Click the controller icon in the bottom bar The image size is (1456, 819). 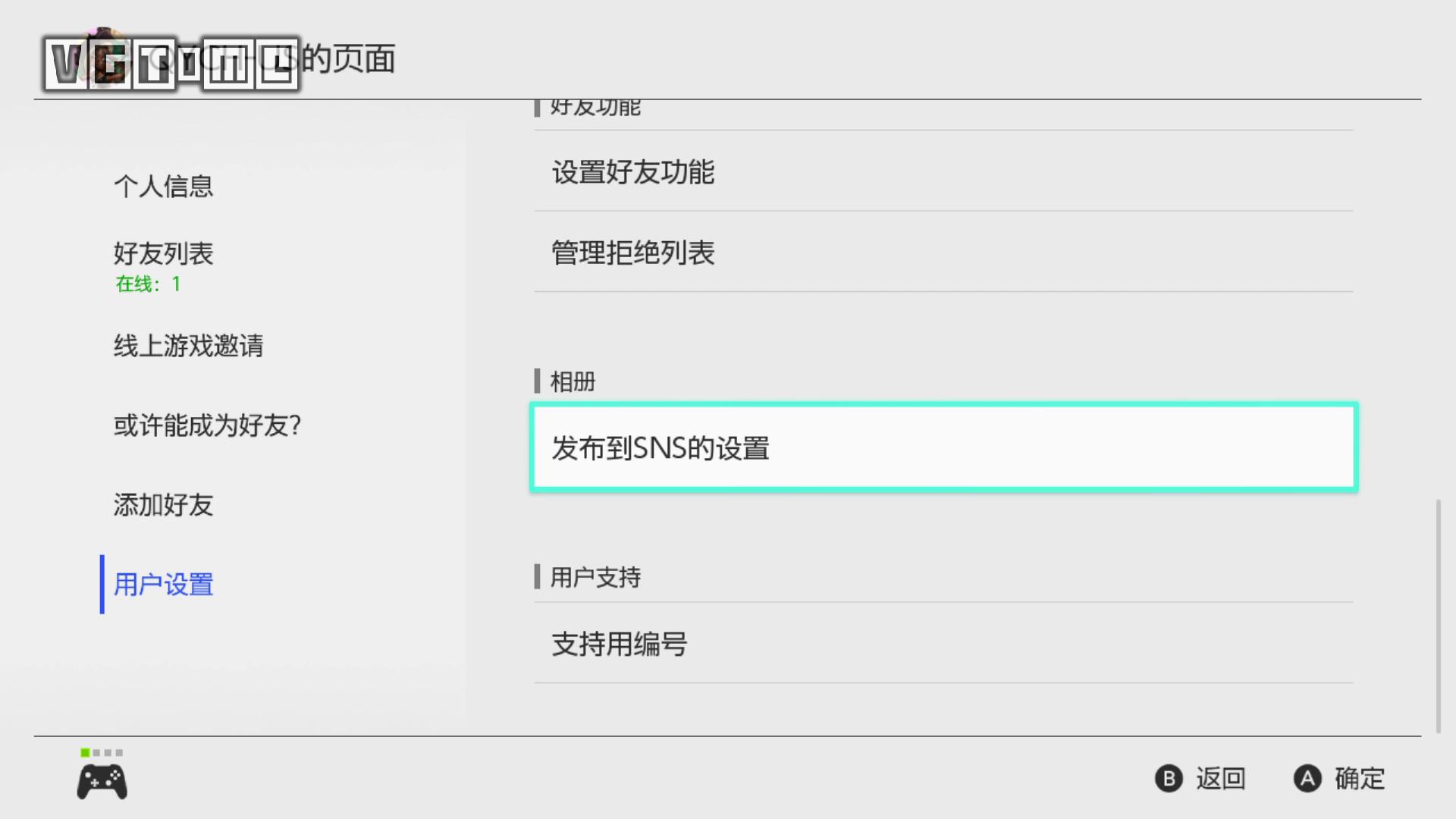coord(102,782)
